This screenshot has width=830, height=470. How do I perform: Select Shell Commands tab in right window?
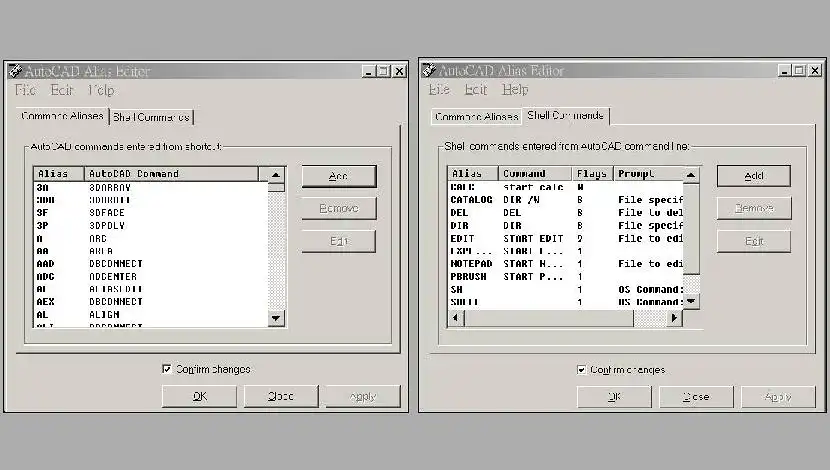tap(565, 115)
